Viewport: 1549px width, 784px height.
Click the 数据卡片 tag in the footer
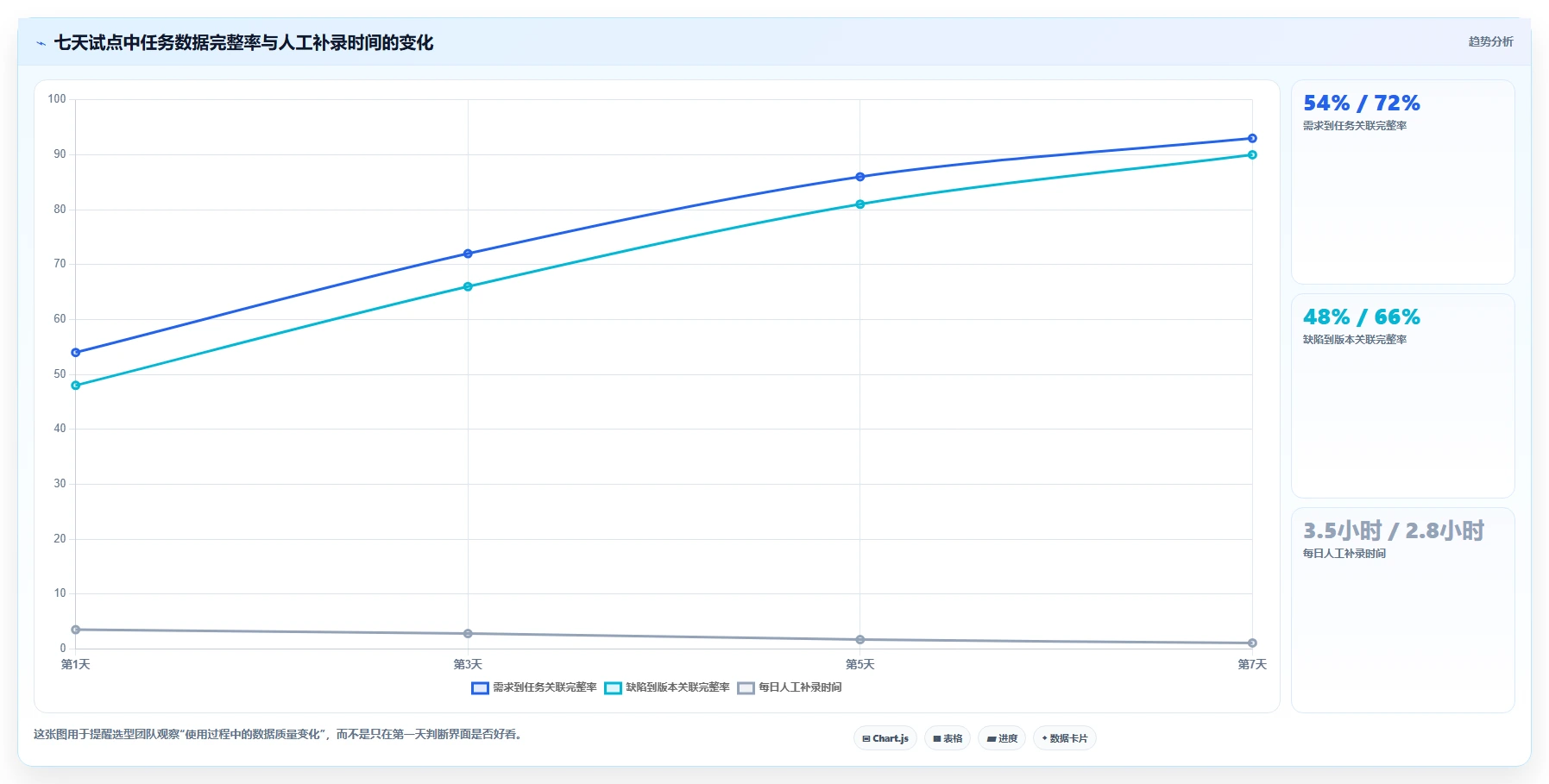click(1065, 738)
